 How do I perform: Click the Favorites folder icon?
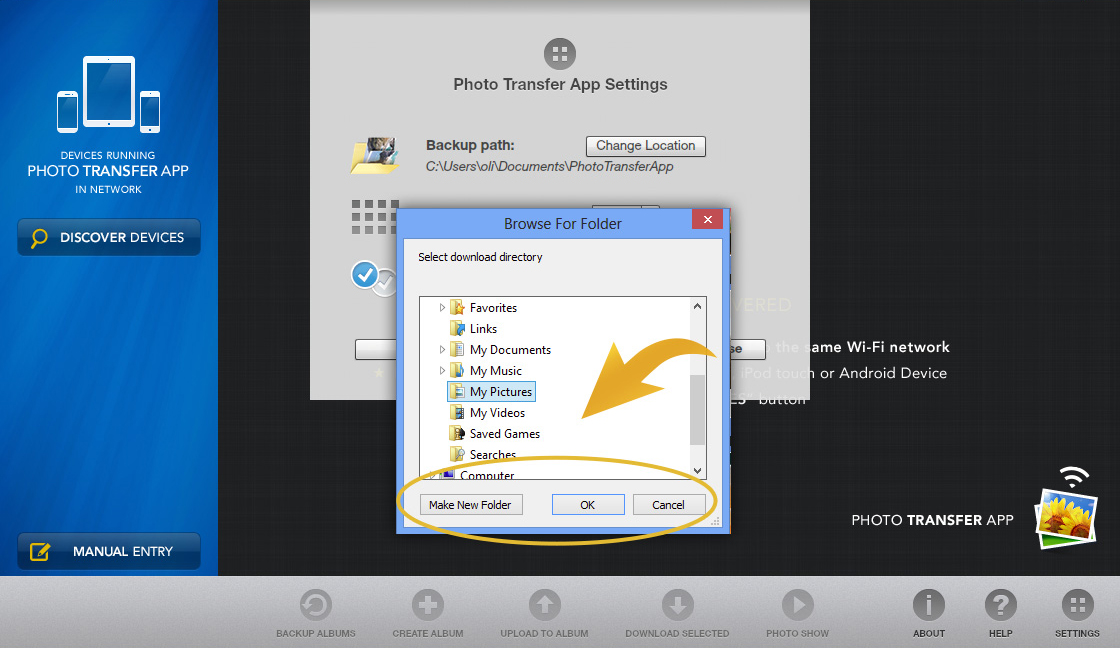pyautogui.click(x=457, y=308)
